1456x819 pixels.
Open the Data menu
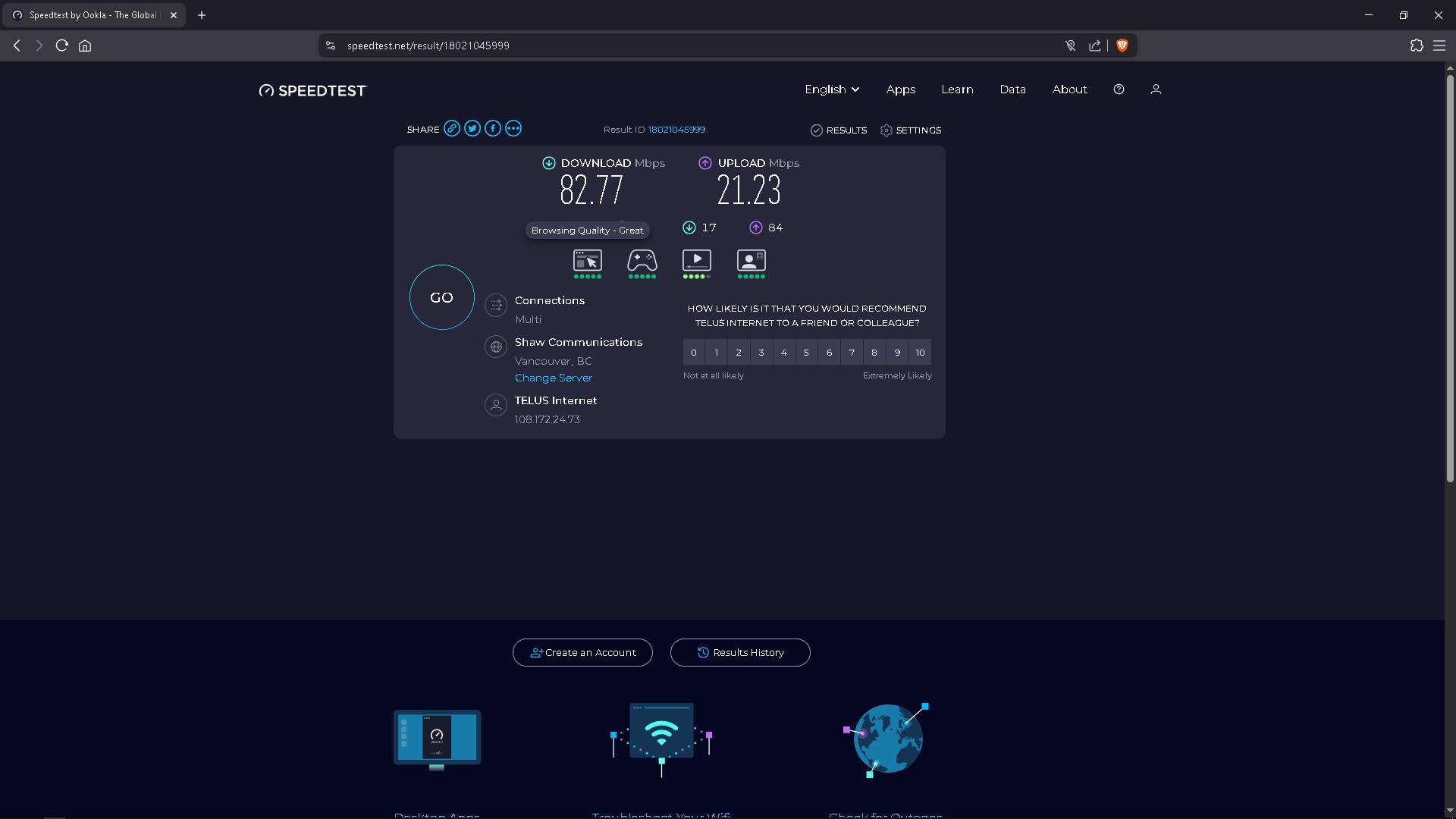[1012, 89]
